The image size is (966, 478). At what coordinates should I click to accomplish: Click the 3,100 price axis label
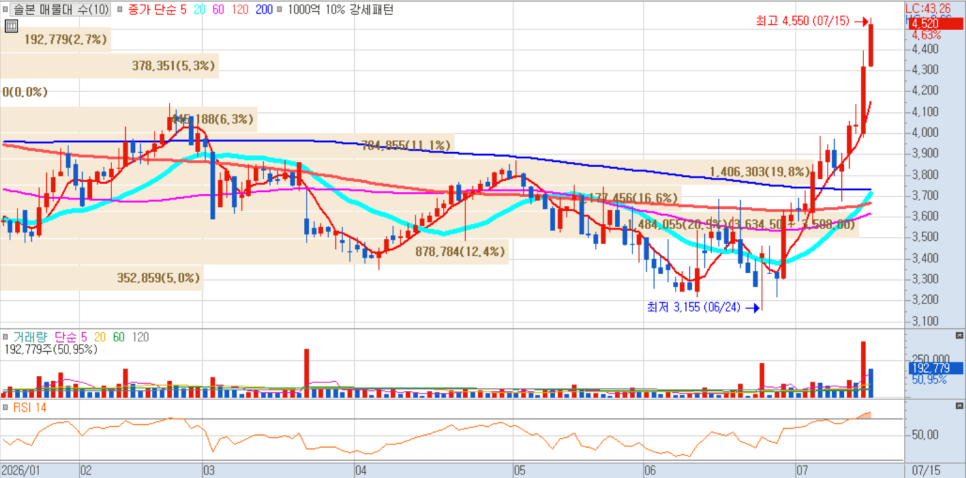[x=926, y=321]
